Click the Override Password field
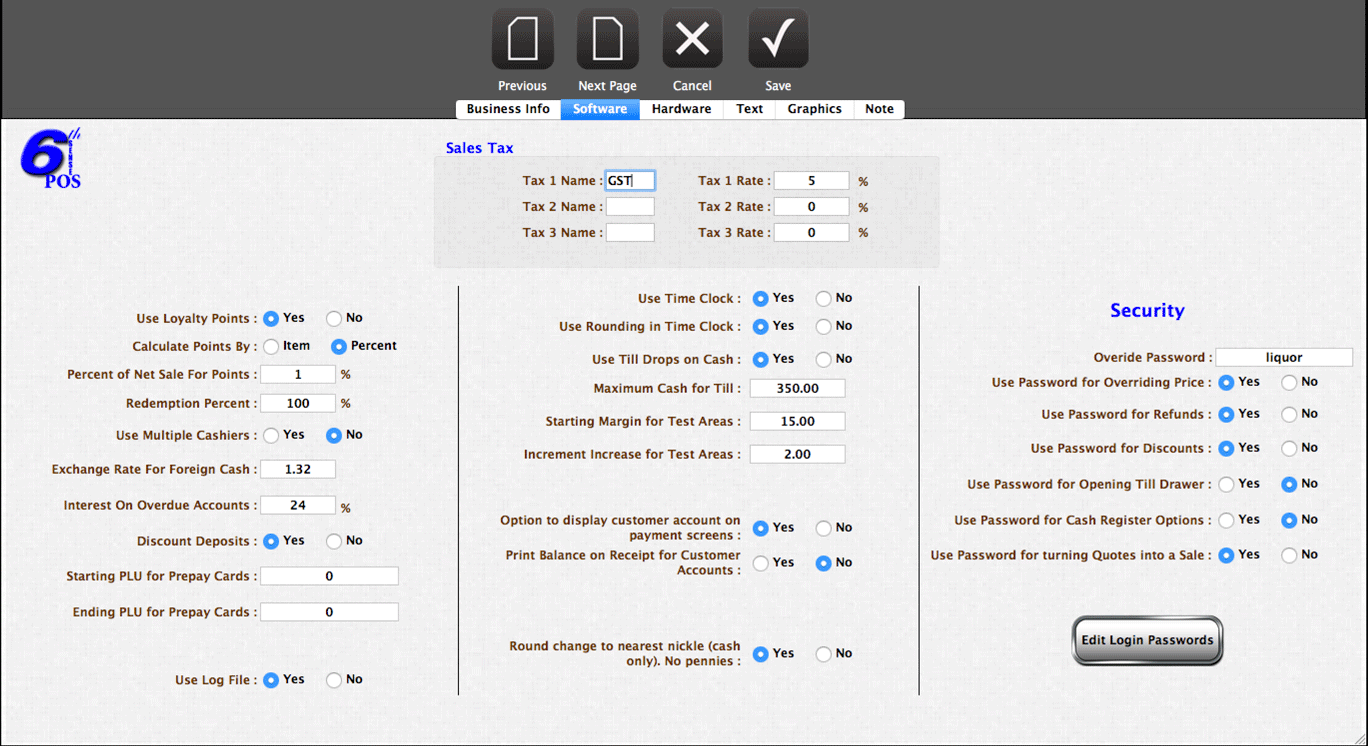1368x746 pixels. [x=1284, y=357]
